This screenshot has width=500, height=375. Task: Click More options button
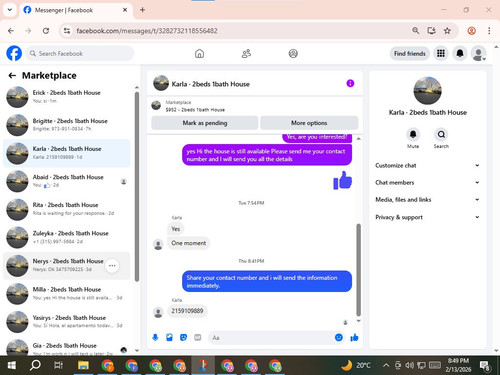(309, 123)
